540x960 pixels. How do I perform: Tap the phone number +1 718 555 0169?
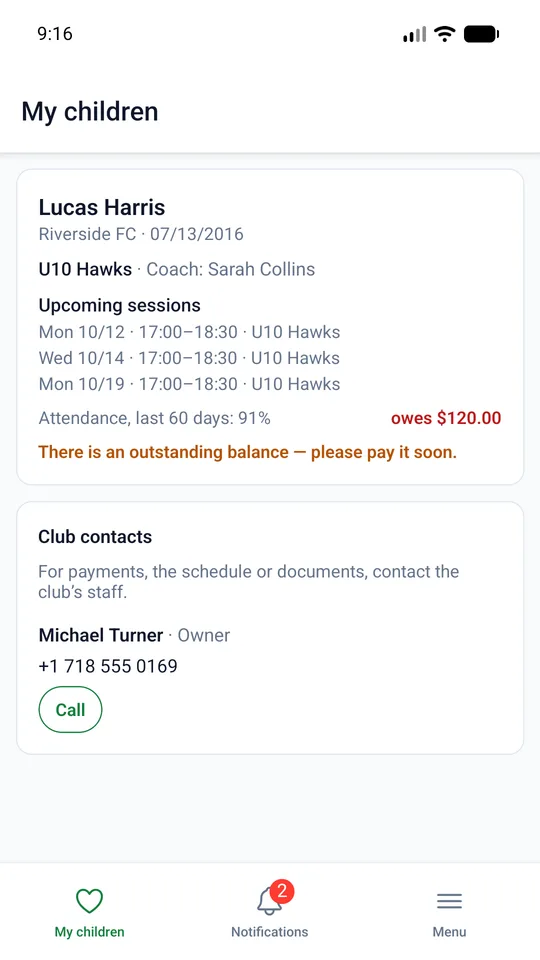point(108,666)
